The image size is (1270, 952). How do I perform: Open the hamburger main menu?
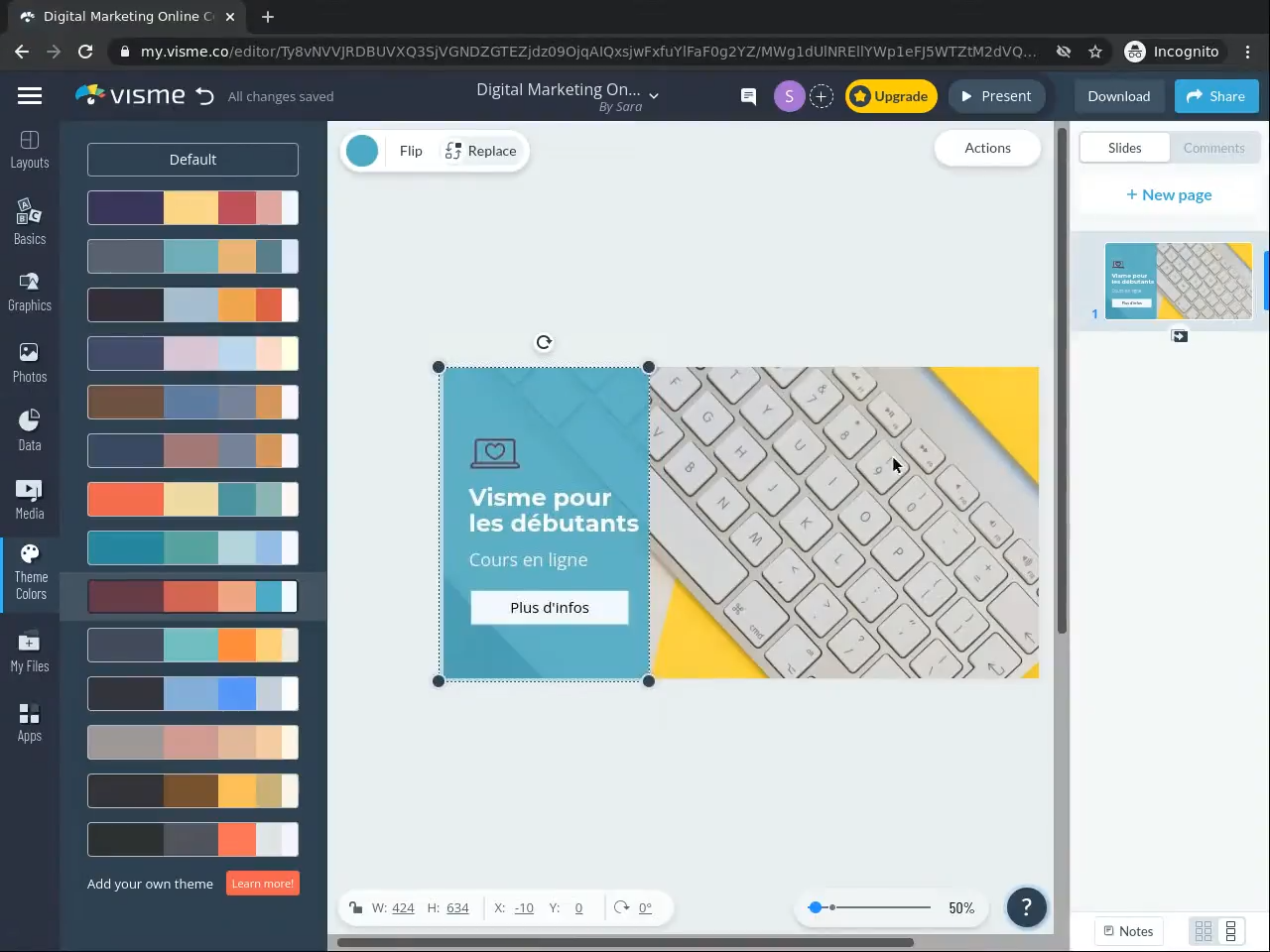30,96
